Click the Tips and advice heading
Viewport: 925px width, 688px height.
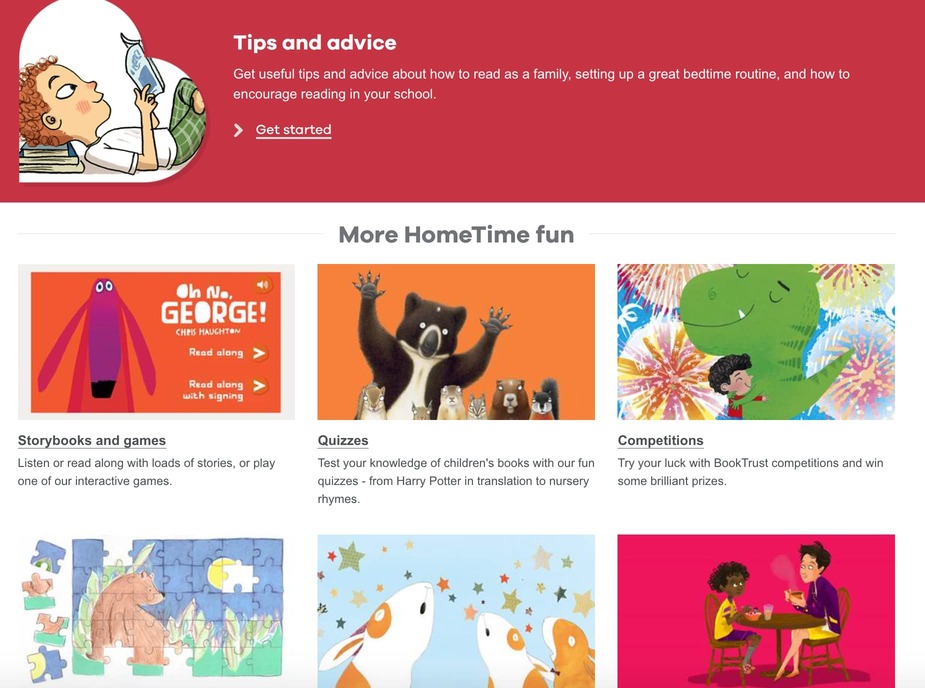point(314,42)
